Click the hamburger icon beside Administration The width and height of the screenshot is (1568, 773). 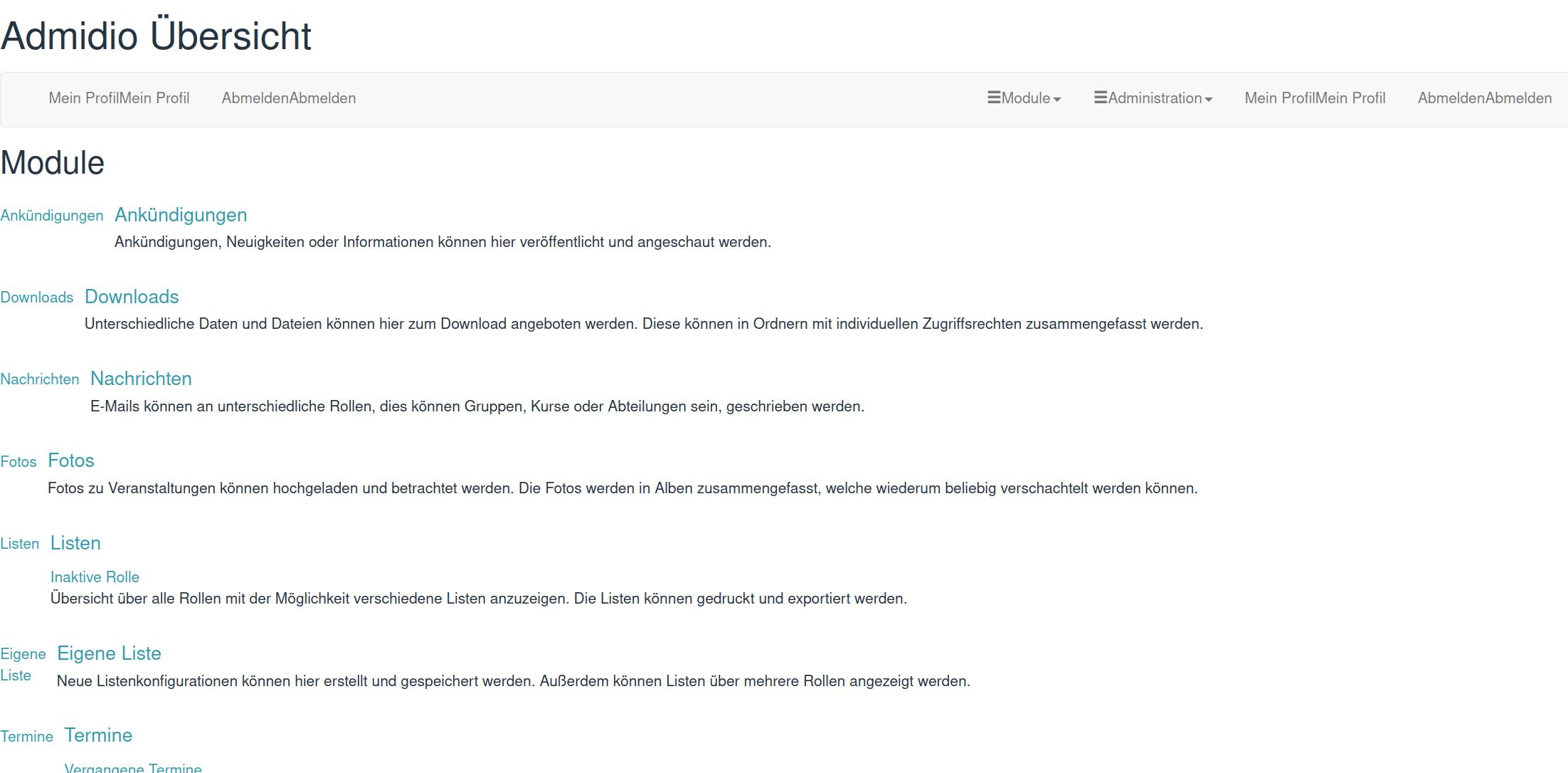point(1101,98)
